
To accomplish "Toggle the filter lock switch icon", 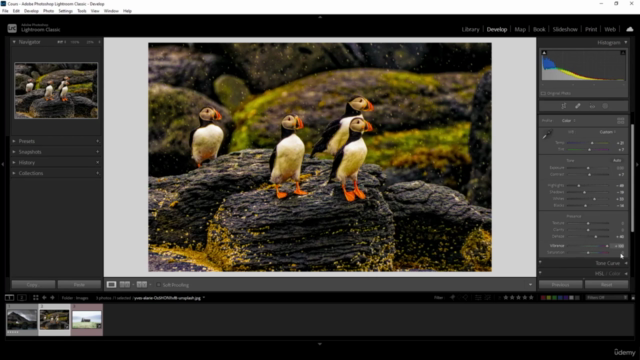I will pos(633,298).
